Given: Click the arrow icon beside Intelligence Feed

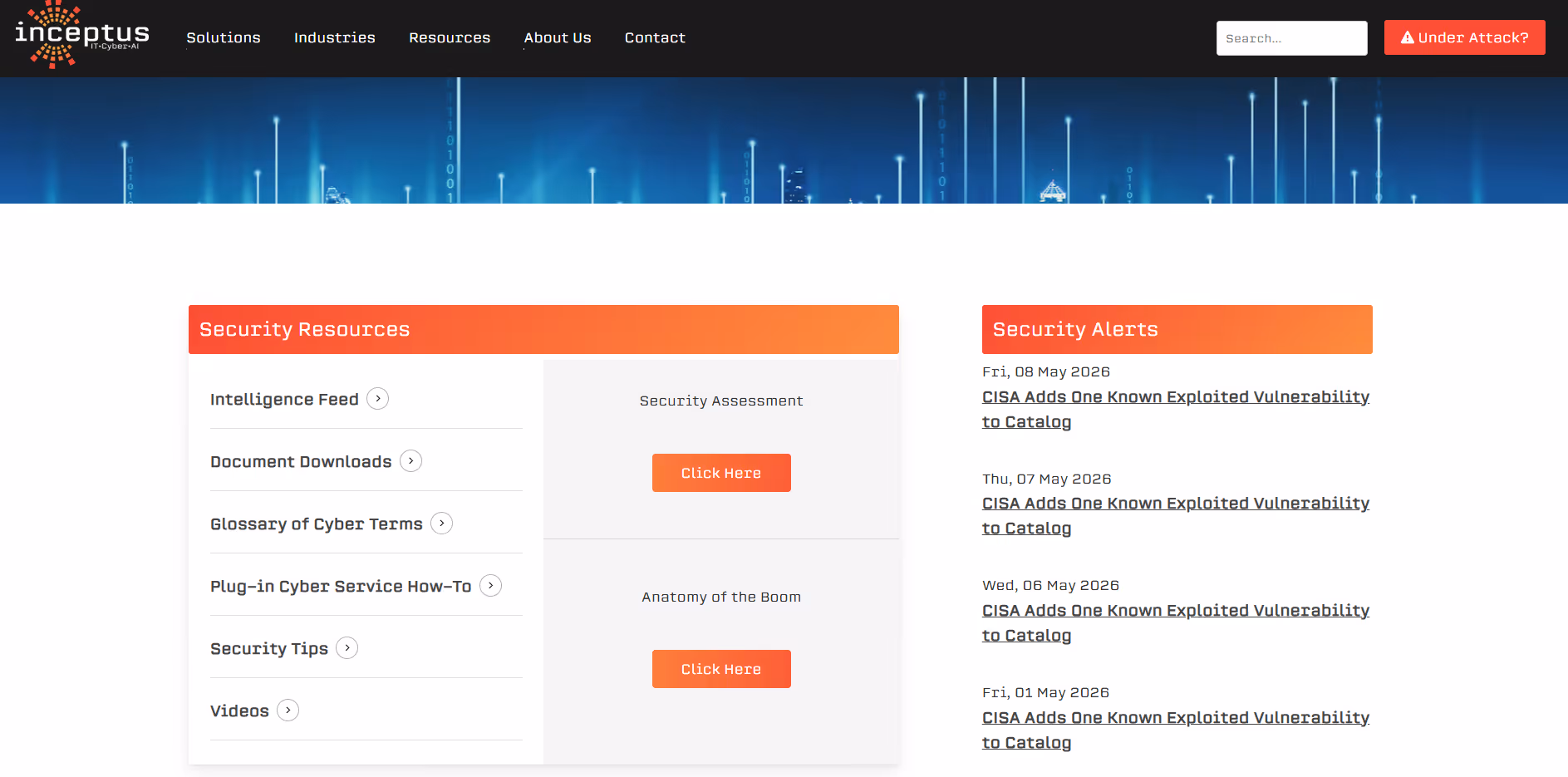Looking at the screenshot, I should [x=378, y=399].
